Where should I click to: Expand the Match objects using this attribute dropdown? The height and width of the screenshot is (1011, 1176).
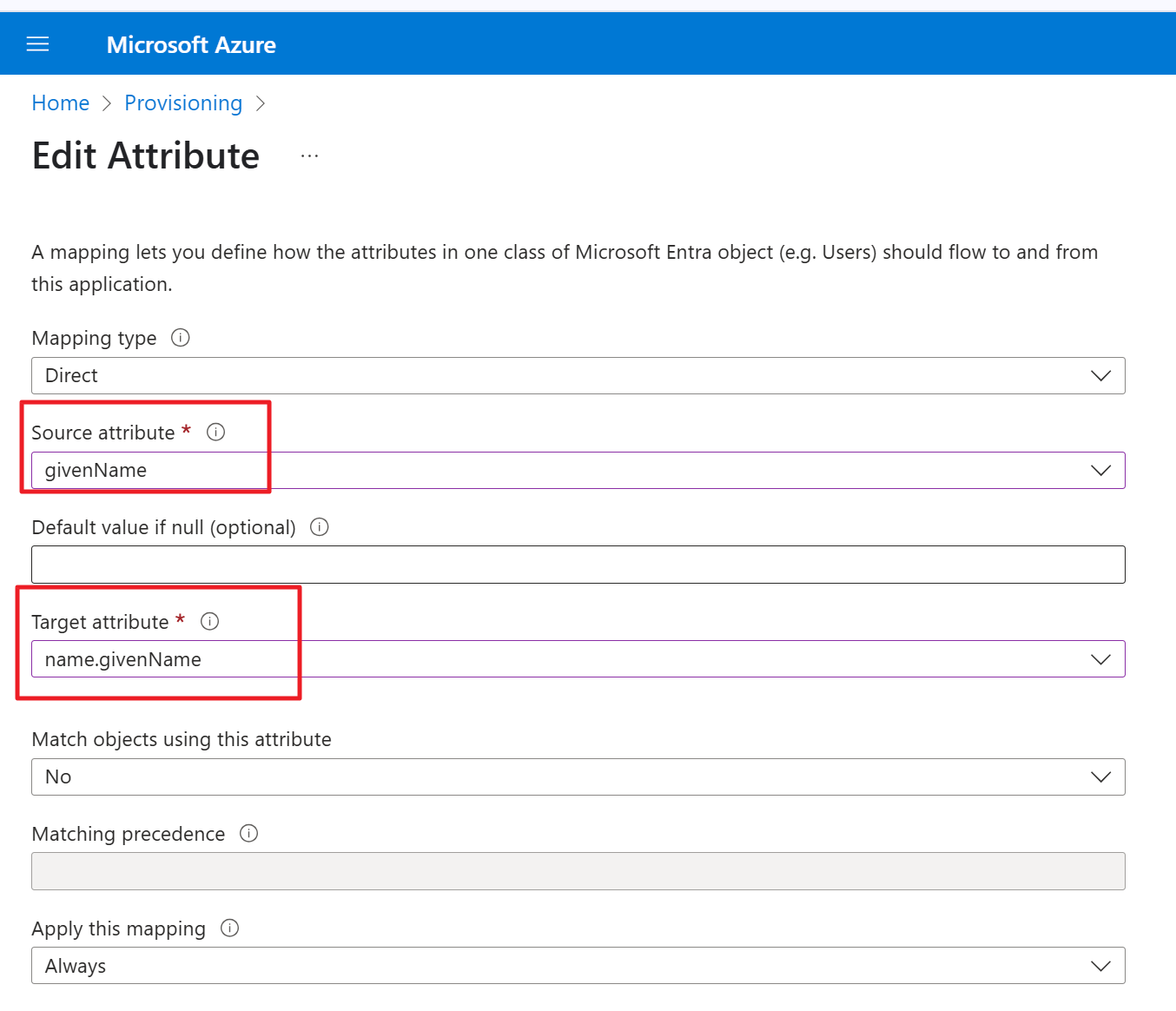pyautogui.click(x=578, y=776)
